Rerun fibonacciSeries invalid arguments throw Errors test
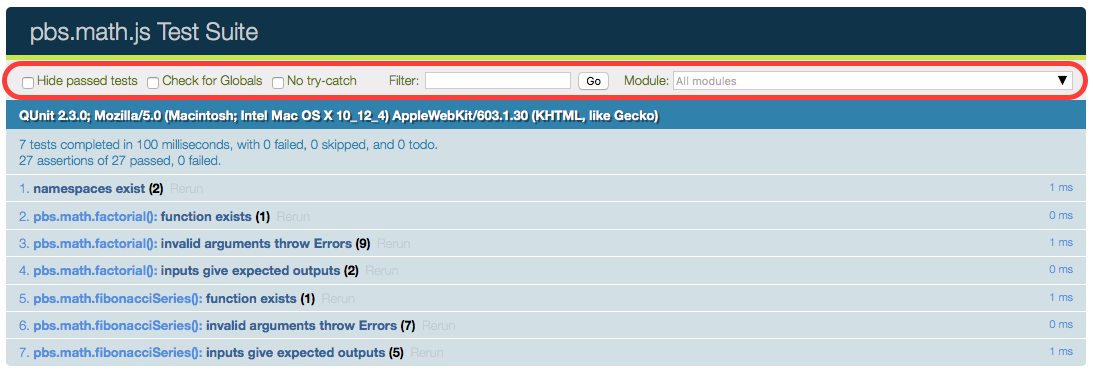 click(438, 325)
